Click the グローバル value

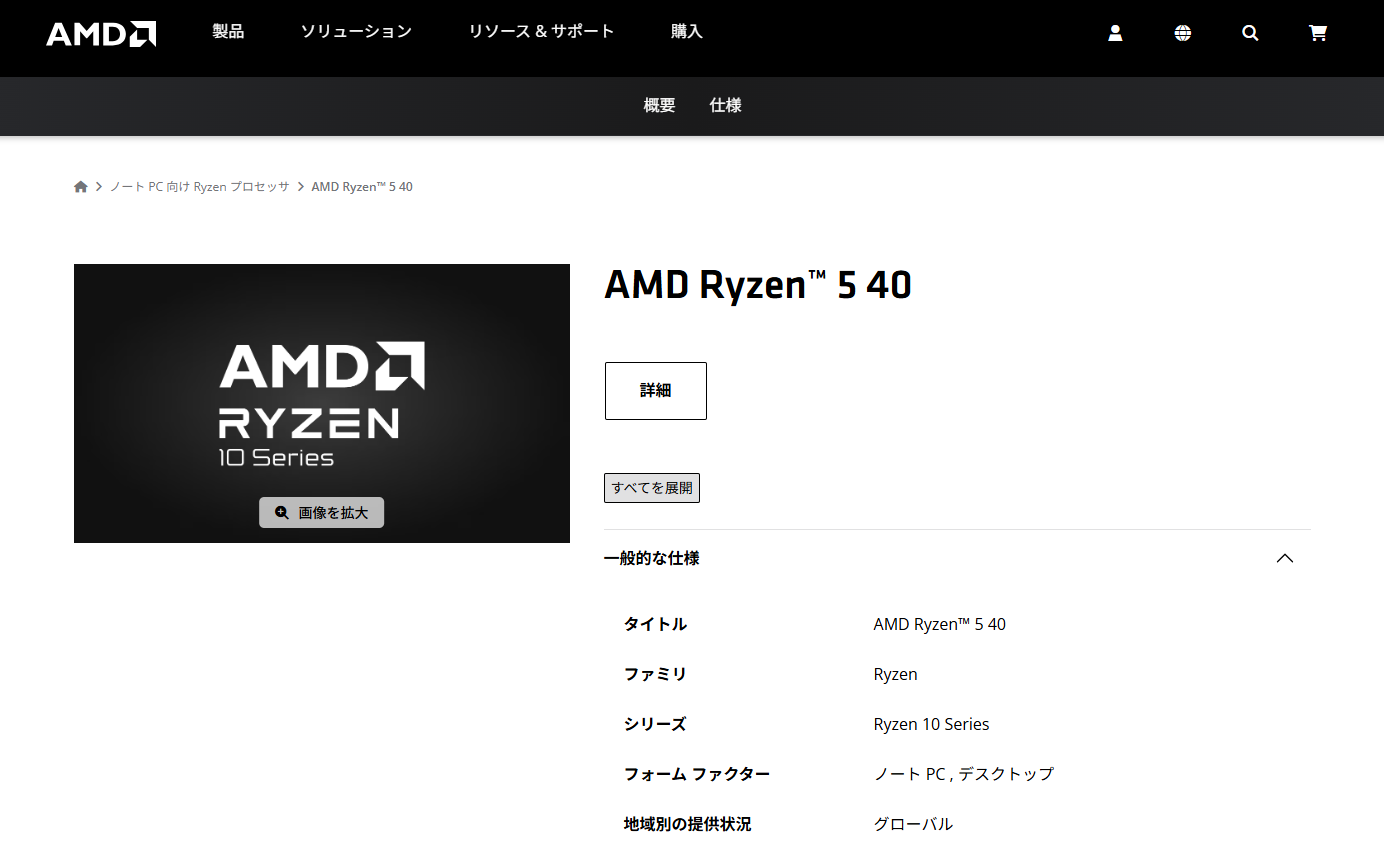pos(914,825)
